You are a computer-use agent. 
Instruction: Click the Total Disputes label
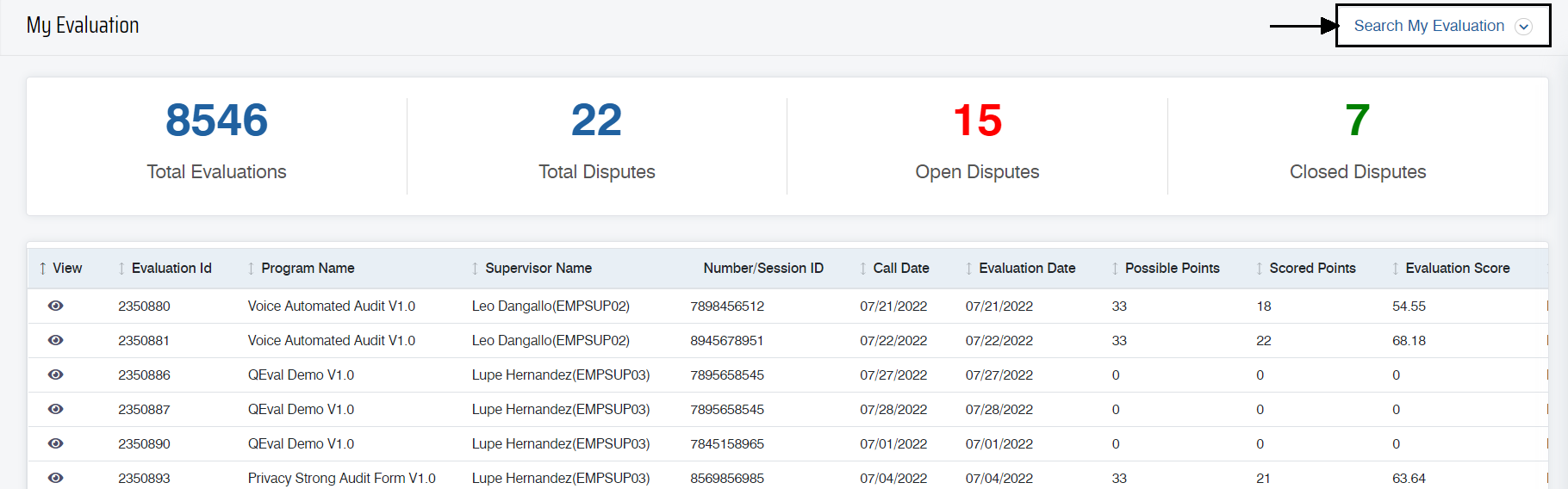(x=596, y=172)
